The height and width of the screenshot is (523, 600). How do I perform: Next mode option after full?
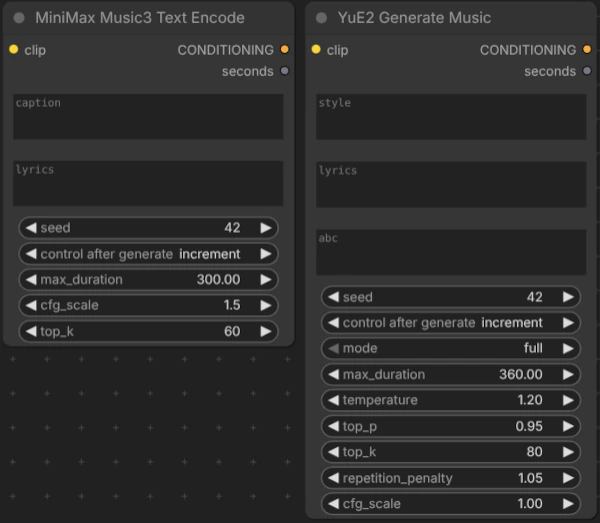[568, 349]
